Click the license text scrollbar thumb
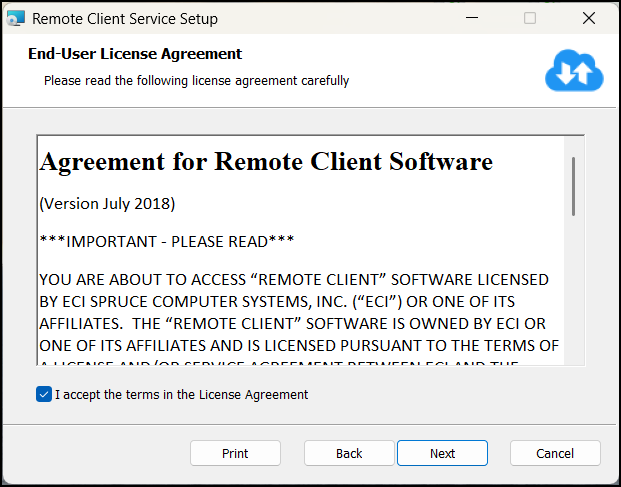 coord(573,186)
